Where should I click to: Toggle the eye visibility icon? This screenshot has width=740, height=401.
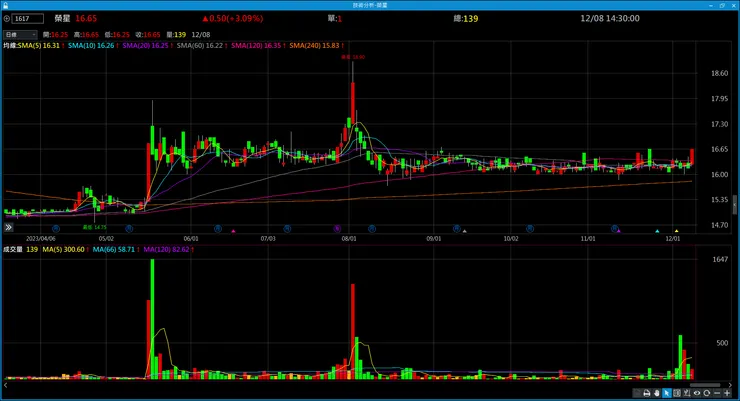[x=697, y=393]
